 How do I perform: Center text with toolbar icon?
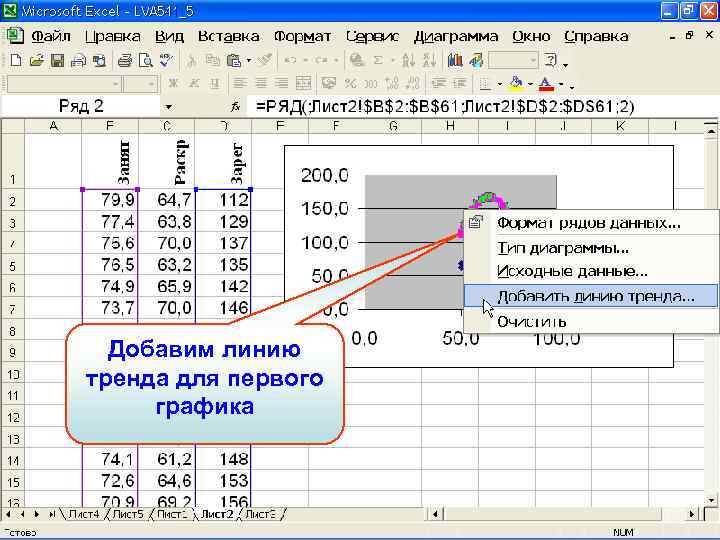pos(261,83)
